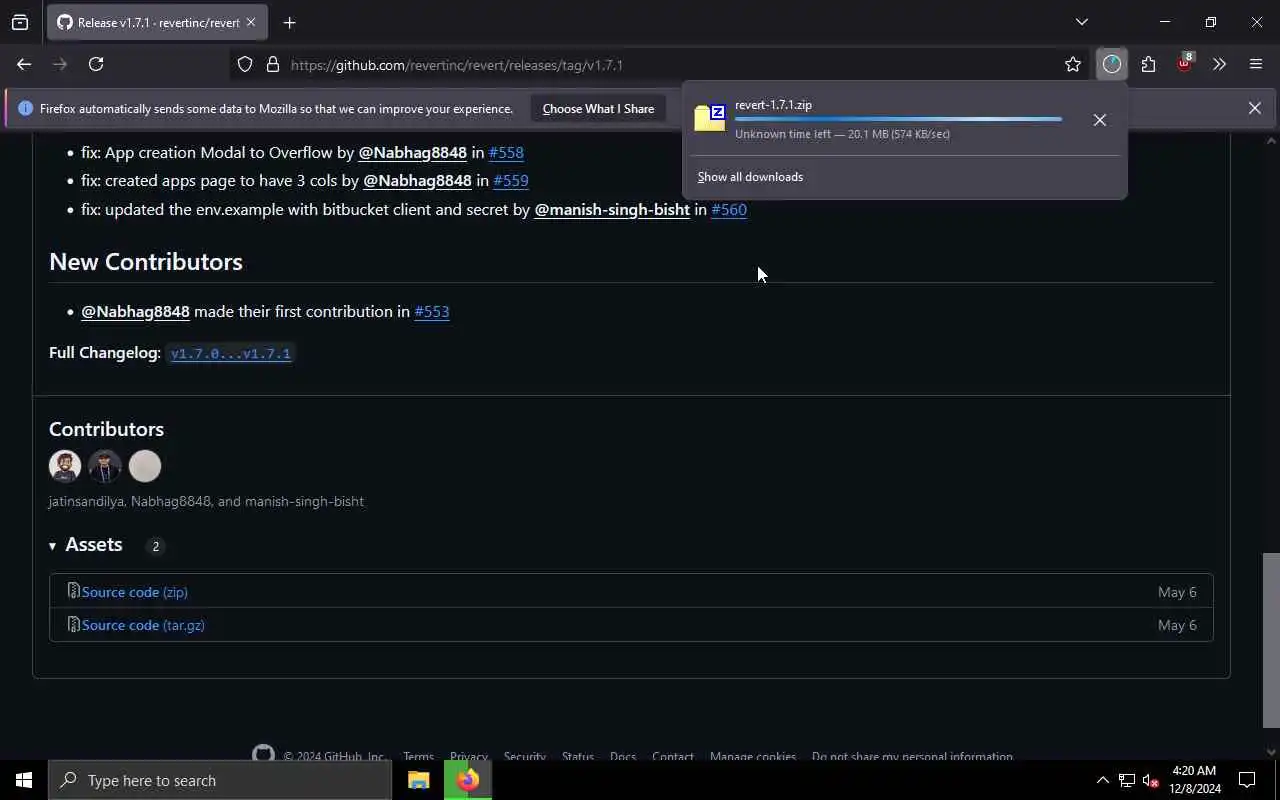The height and width of the screenshot is (800, 1280).
Task: List all tabs dropdown arrow
Action: pos(1081,22)
